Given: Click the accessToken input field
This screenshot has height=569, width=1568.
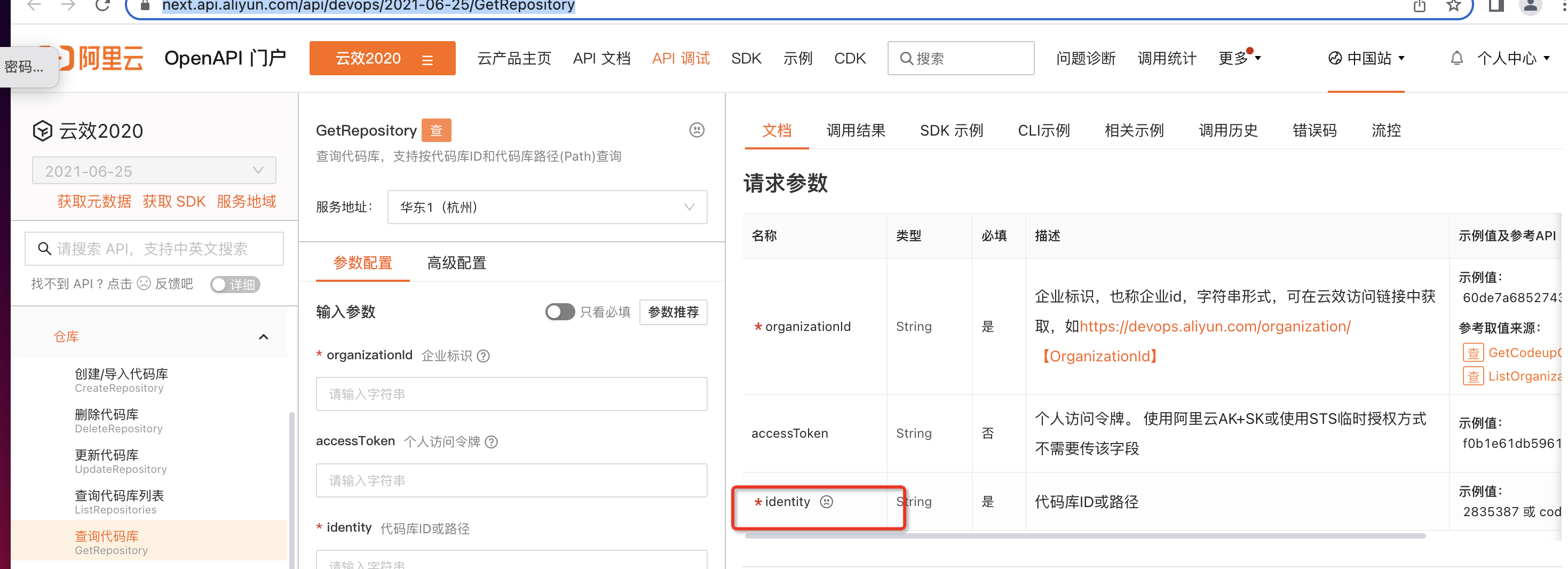Looking at the screenshot, I should [x=511, y=481].
